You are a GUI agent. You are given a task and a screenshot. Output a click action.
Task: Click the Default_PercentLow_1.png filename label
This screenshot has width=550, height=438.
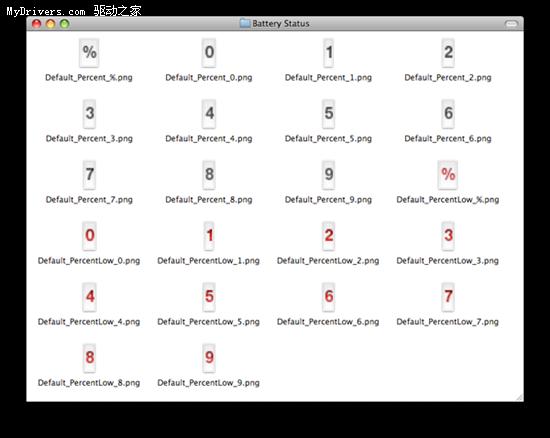point(208,261)
